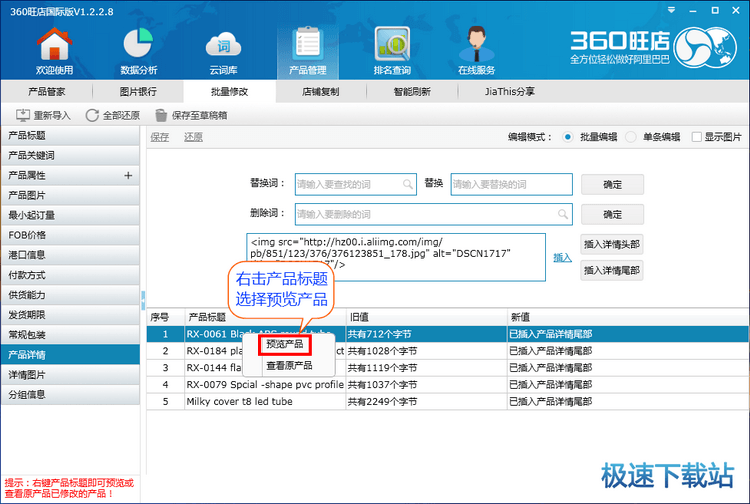Click cell 共有1119个字节
The height and width of the screenshot is (504, 750).
[427, 368]
